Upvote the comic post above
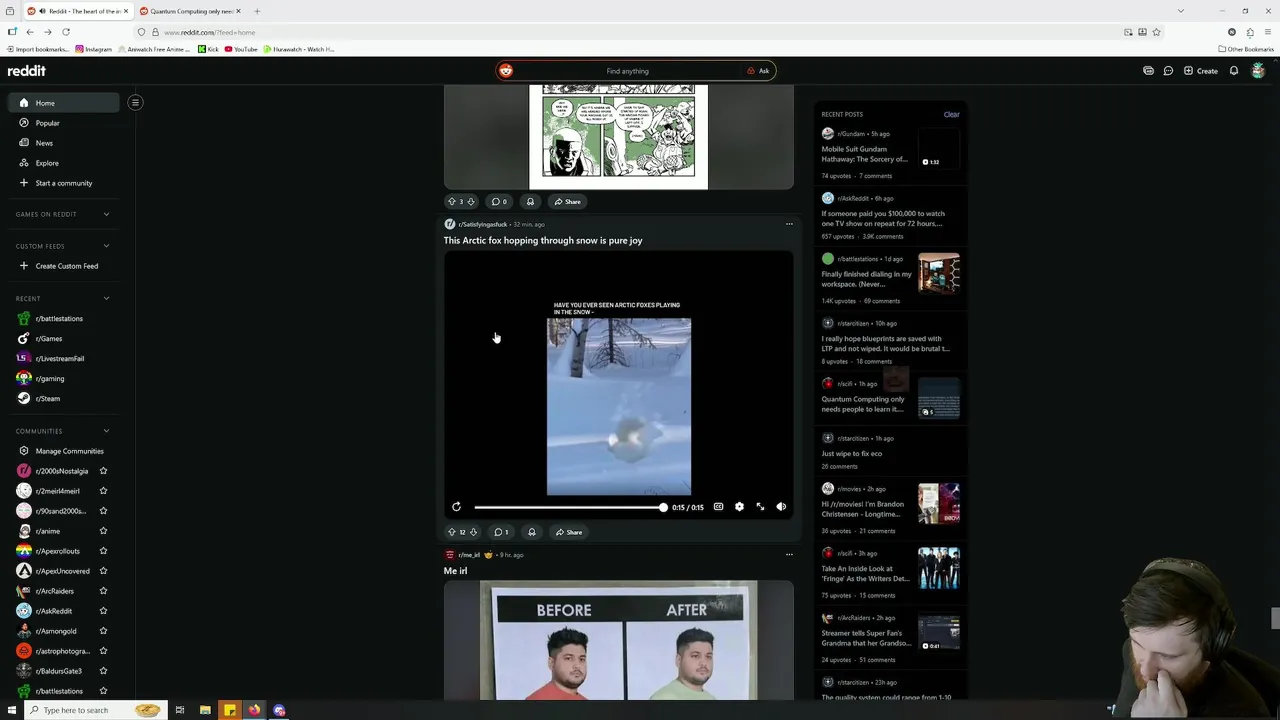This screenshot has width=1280, height=720. pyautogui.click(x=452, y=202)
